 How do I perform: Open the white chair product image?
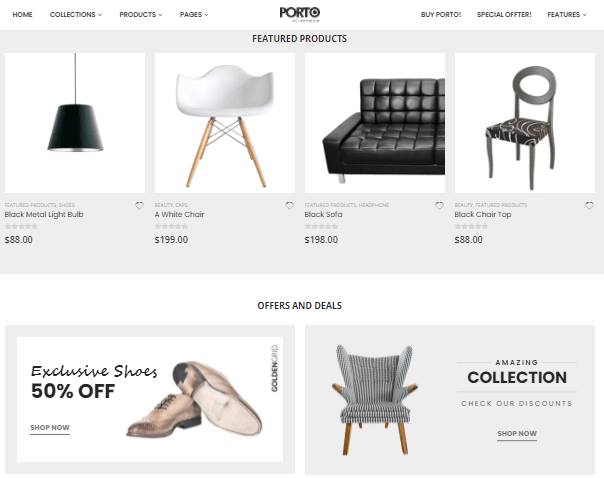tap(225, 123)
